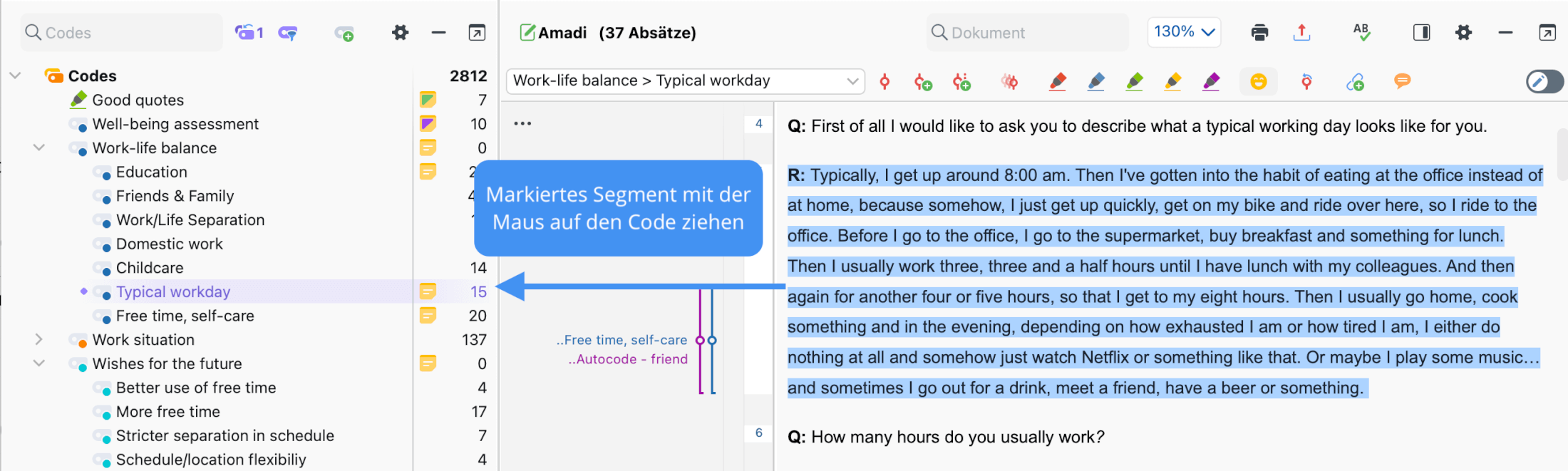
Task: Click the code filter funnel icon
Action: pyautogui.click(x=288, y=33)
